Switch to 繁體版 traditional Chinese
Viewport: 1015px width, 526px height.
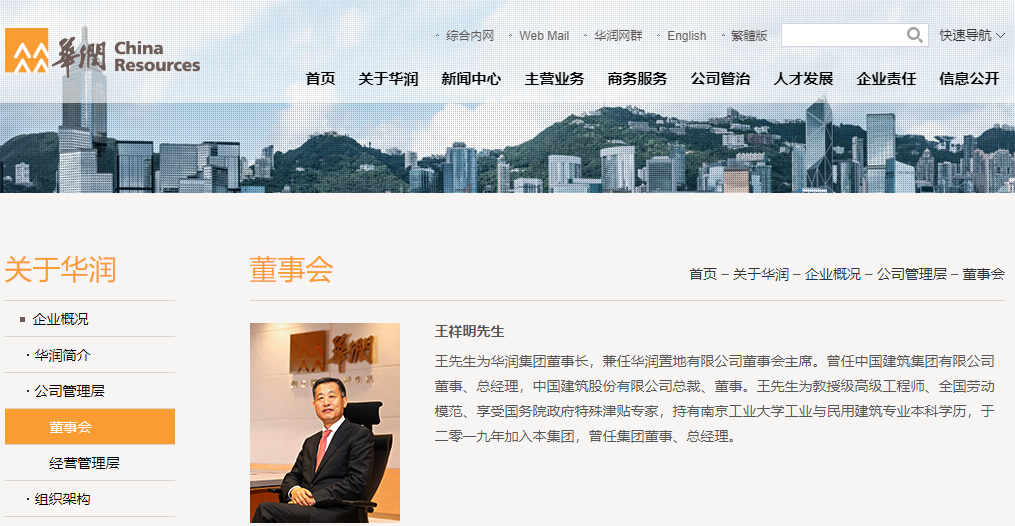[x=749, y=36]
